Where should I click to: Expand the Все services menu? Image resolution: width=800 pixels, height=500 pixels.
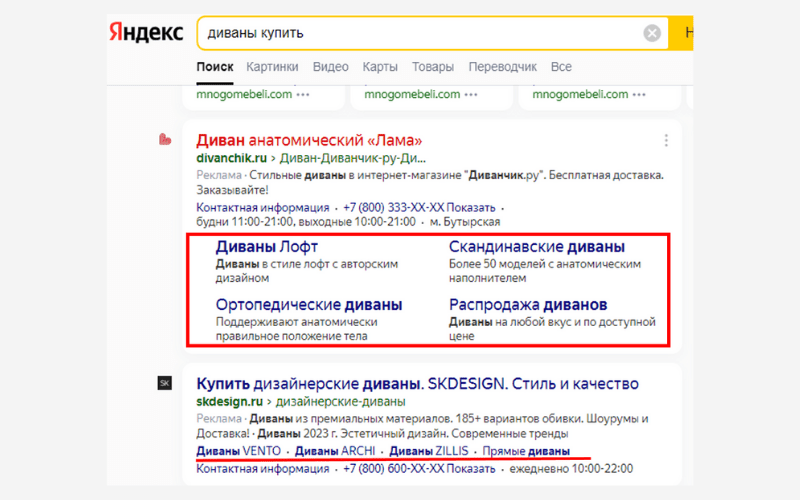(x=561, y=67)
